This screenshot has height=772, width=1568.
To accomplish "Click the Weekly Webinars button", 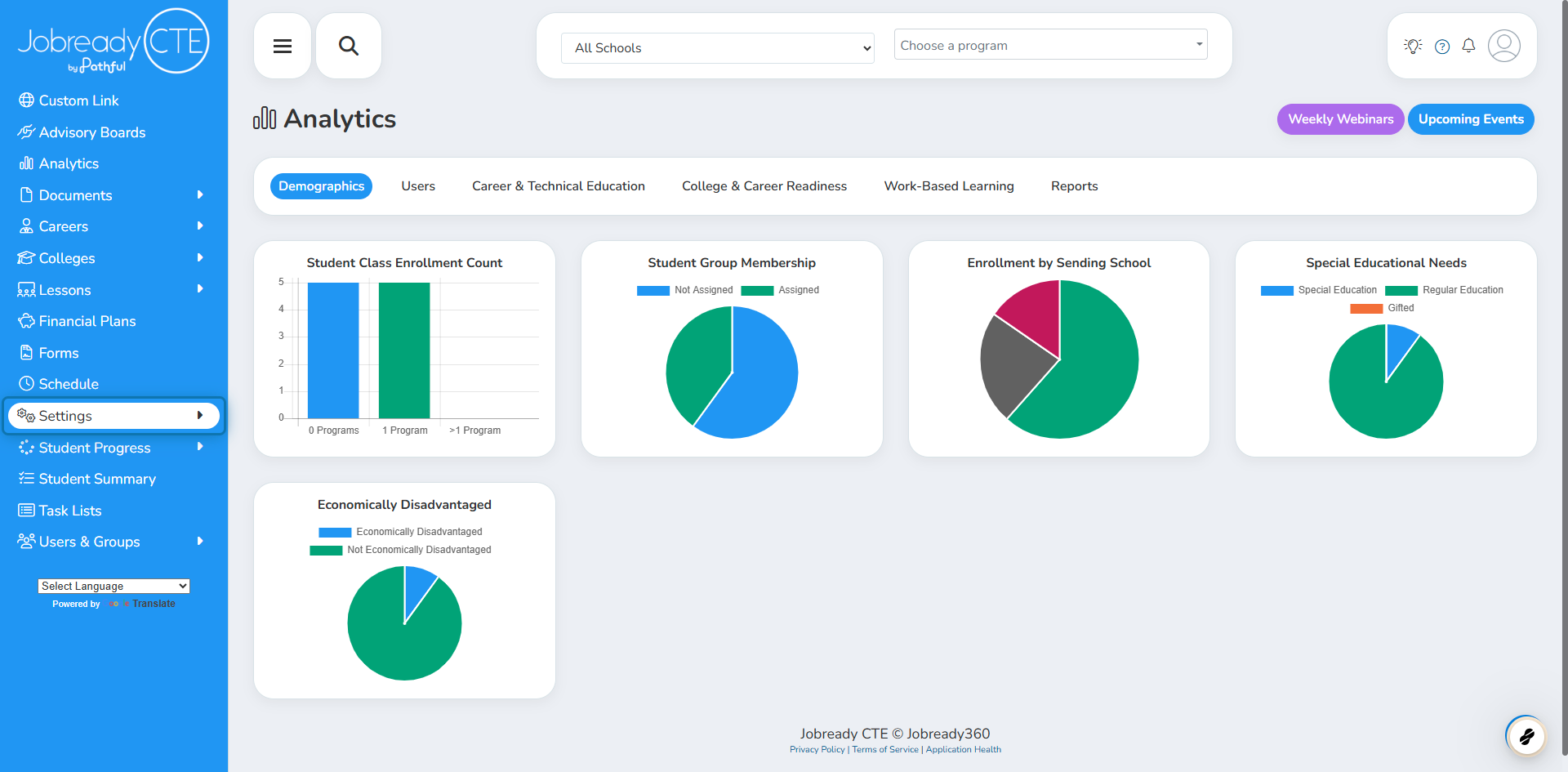I will [x=1340, y=119].
